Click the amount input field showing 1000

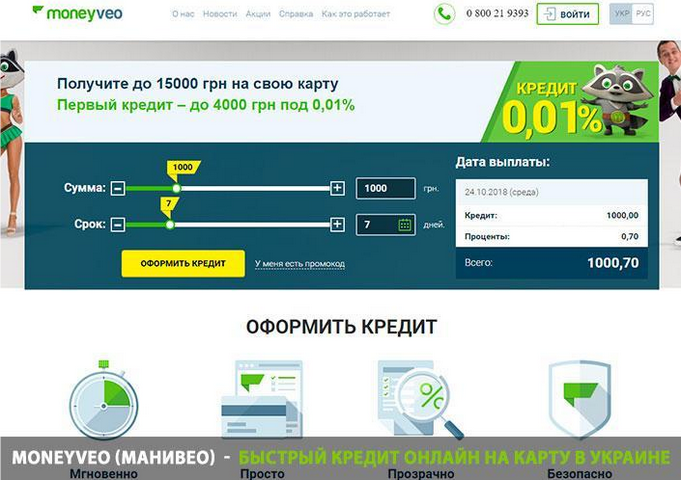coord(386,188)
